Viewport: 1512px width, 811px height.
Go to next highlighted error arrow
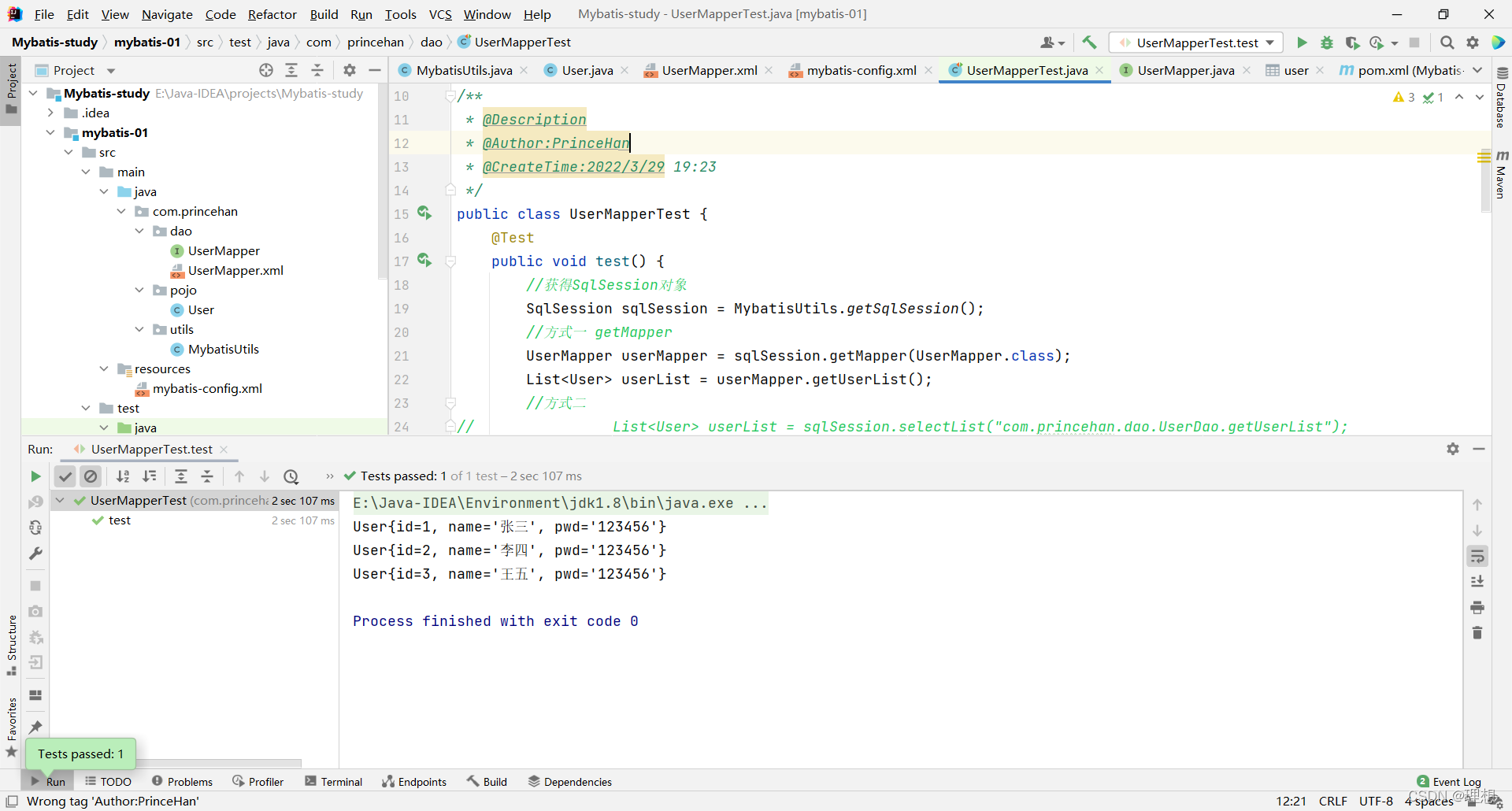tap(1479, 97)
